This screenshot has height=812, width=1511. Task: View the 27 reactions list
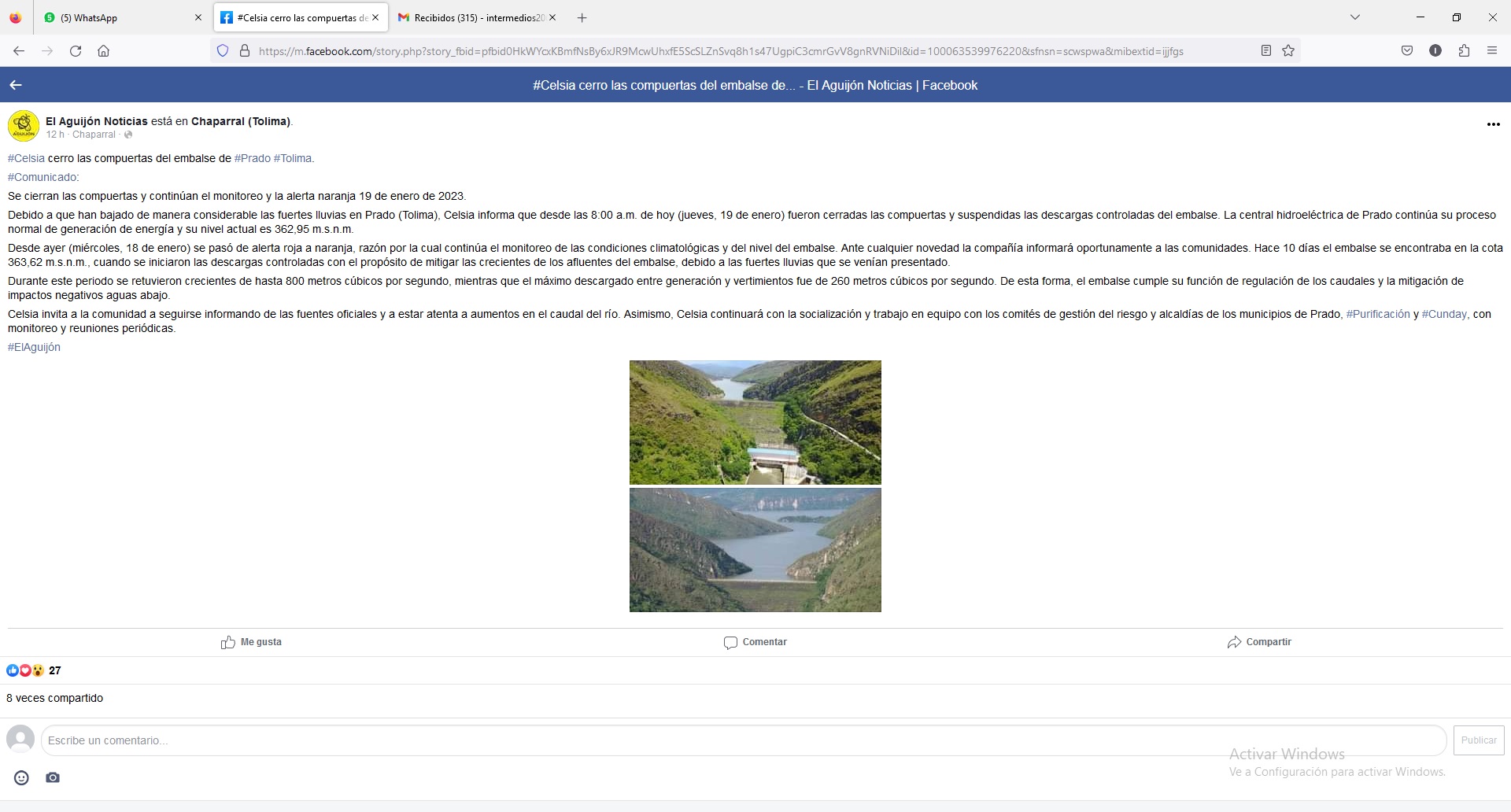click(34, 670)
